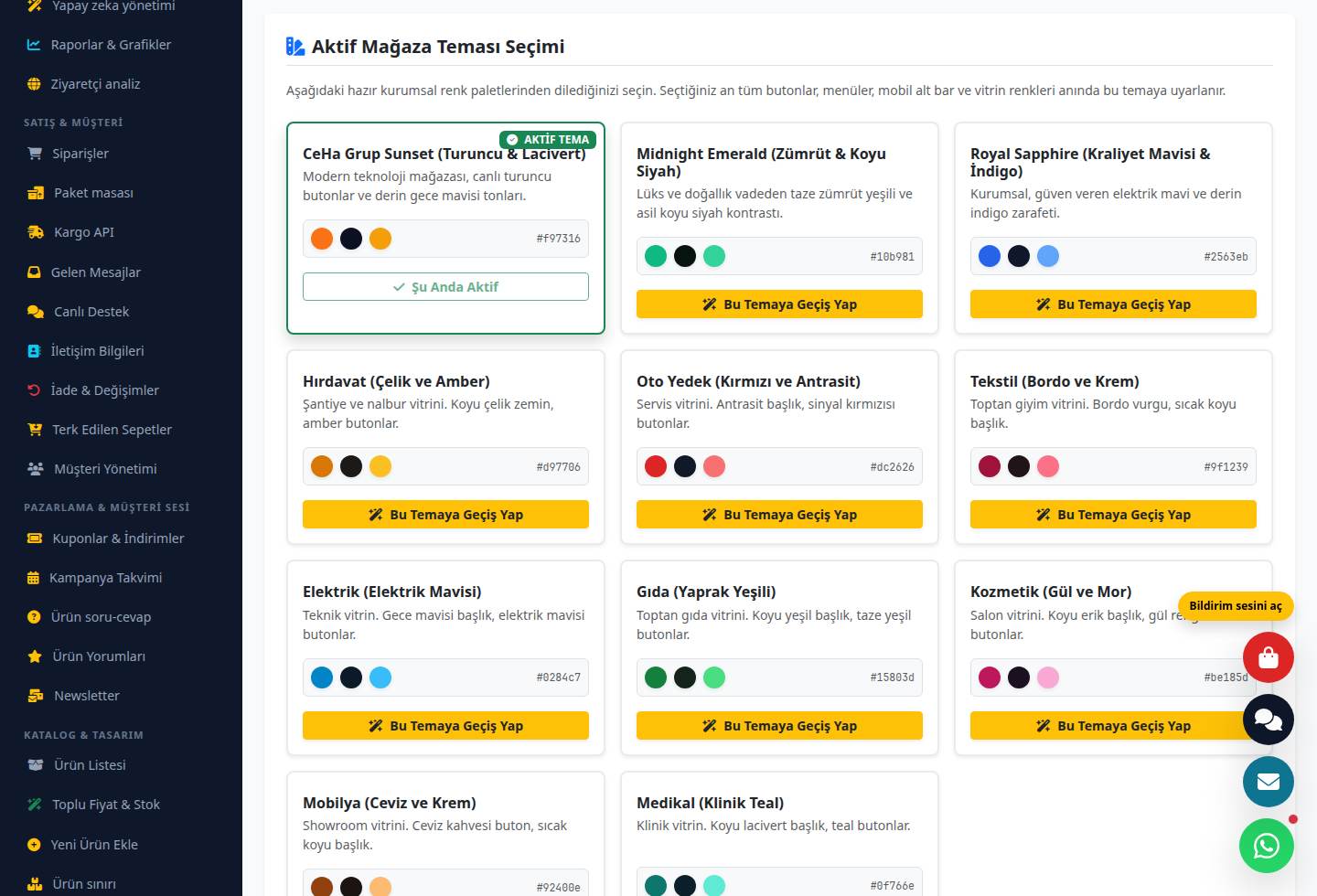Image resolution: width=1317 pixels, height=896 pixels.
Task: Apply Tekstil theme with Geçiş Yap
Action: (x=1113, y=515)
